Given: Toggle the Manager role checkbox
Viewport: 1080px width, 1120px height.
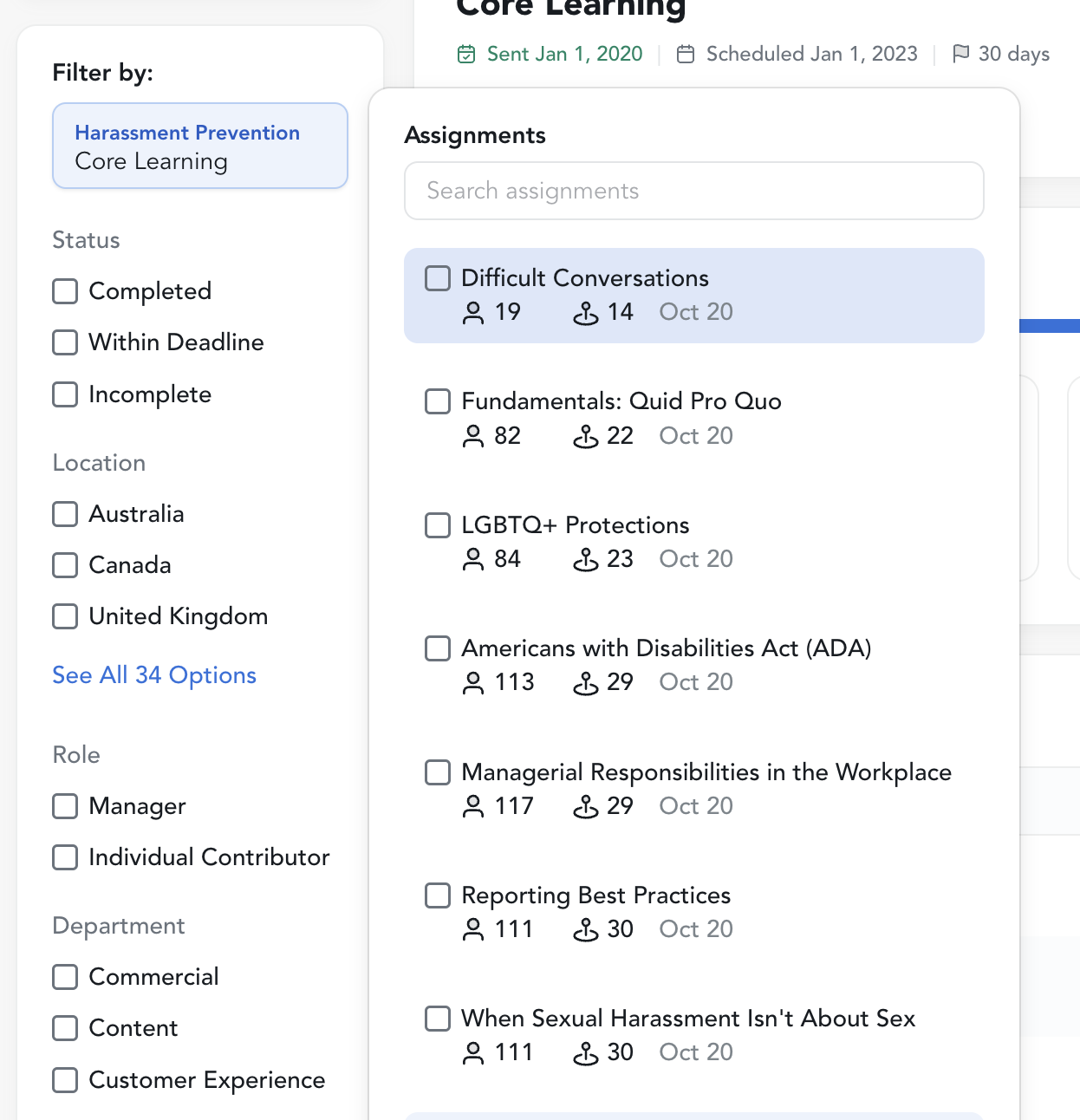Looking at the screenshot, I should click(65, 806).
